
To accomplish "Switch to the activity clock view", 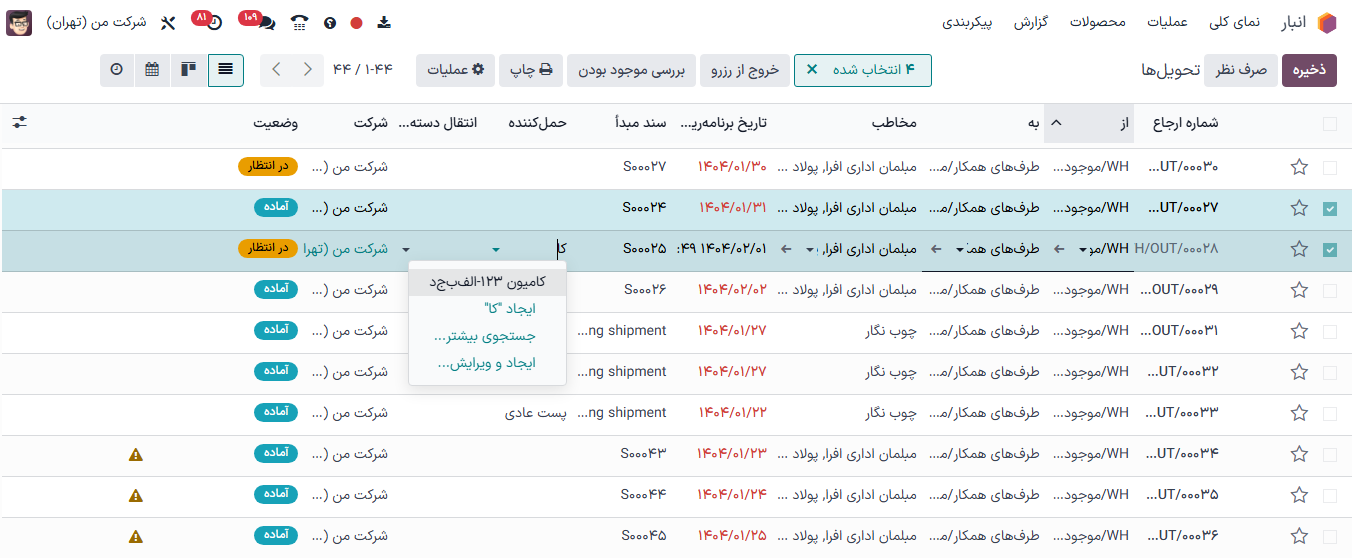I will pos(117,70).
